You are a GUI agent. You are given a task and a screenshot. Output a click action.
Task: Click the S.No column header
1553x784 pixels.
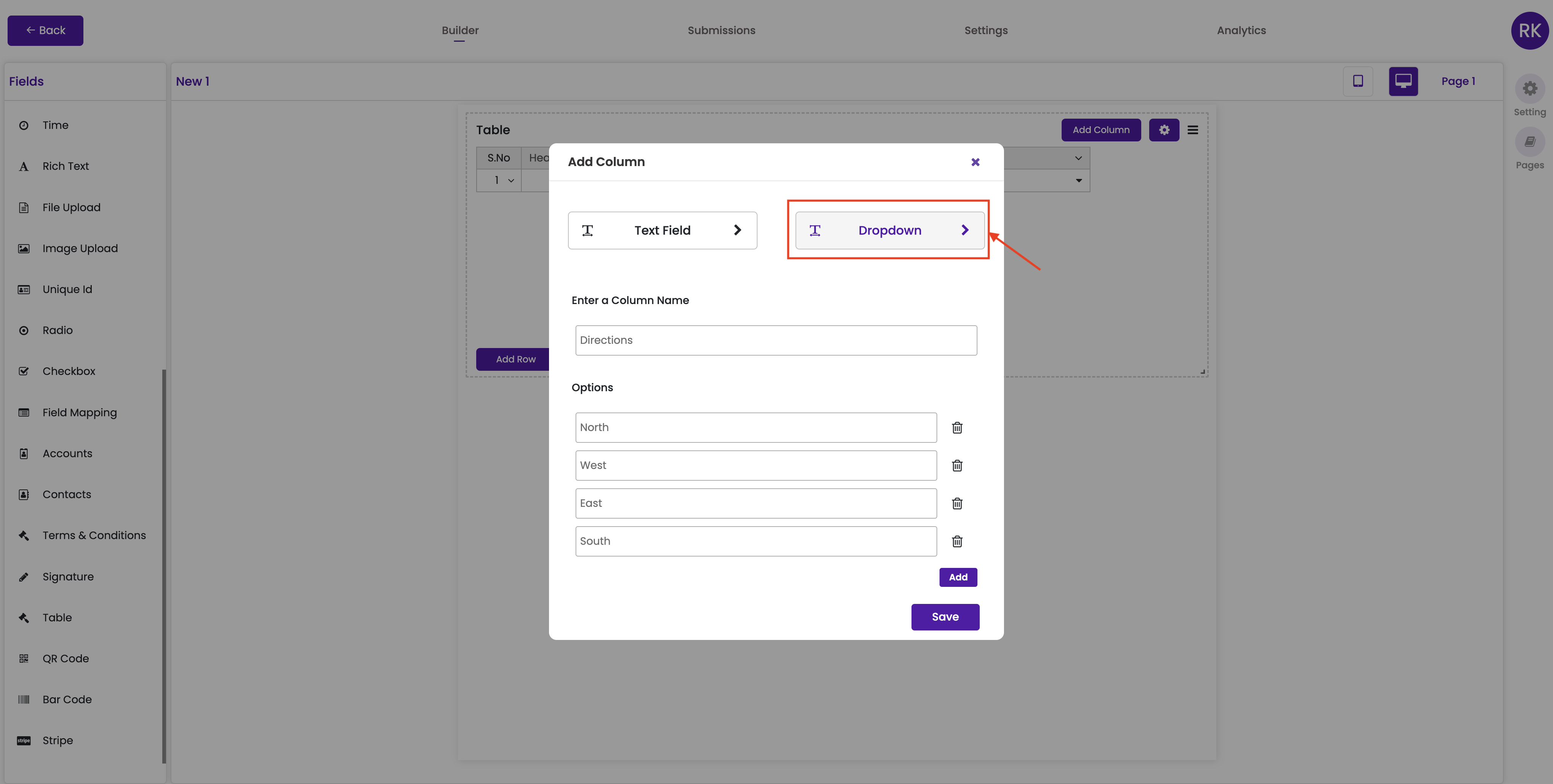click(x=499, y=158)
